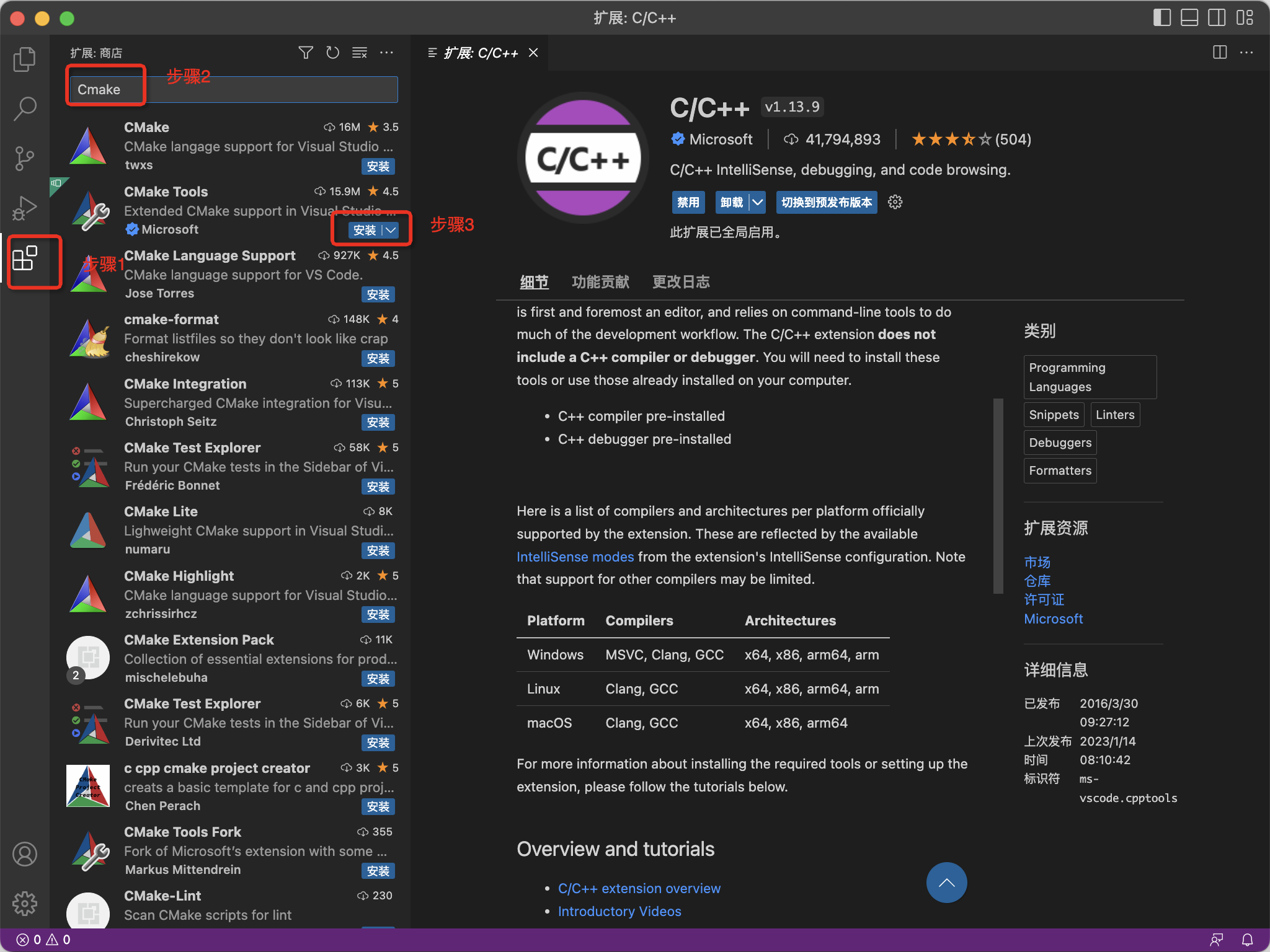Toggle primary side bar layout icon
Image resolution: width=1270 pixels, height=952 pixels.
[x=1162, y=17]
